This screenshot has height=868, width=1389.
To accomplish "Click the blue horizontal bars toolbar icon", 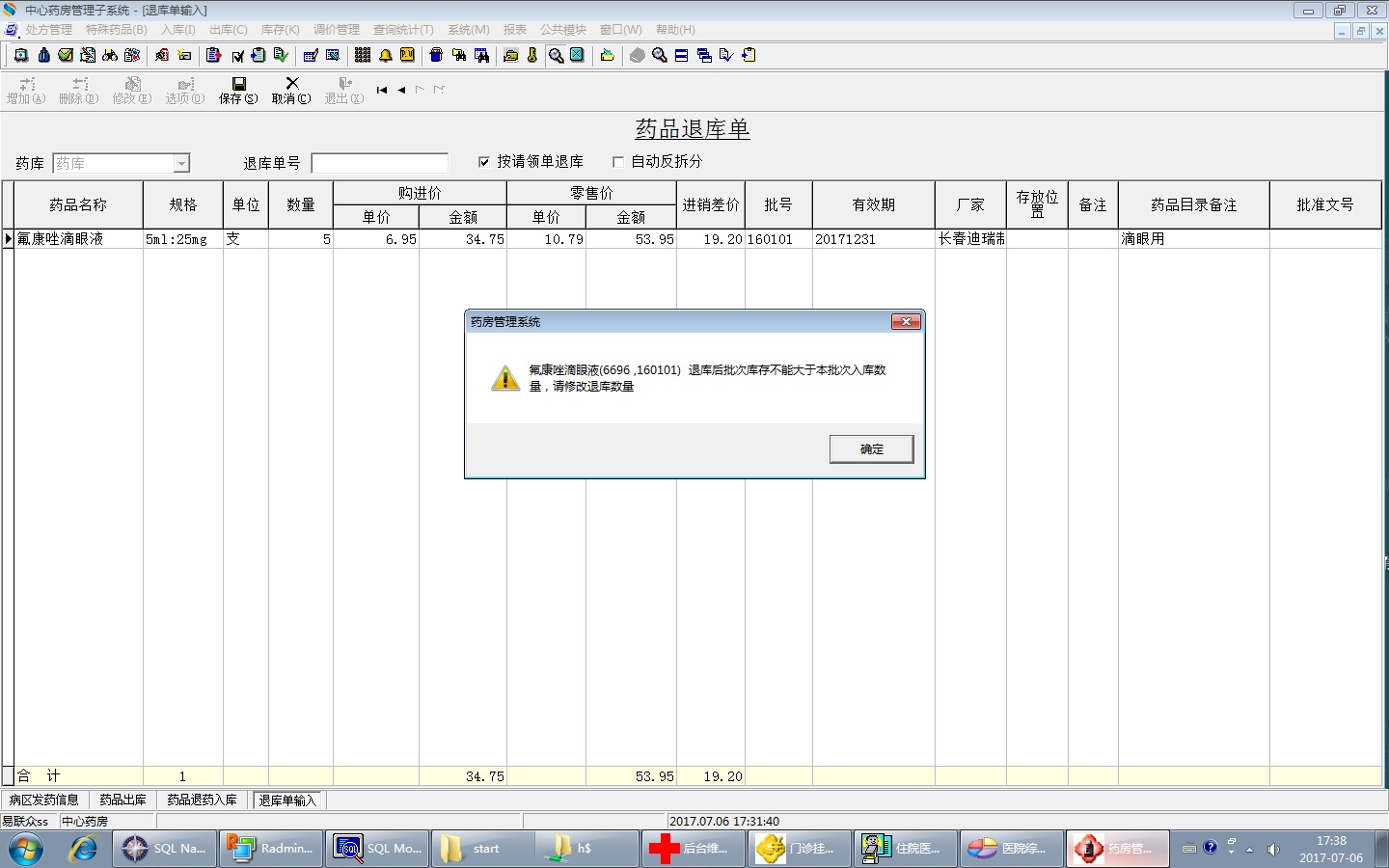I will click(x=681, y=55).
